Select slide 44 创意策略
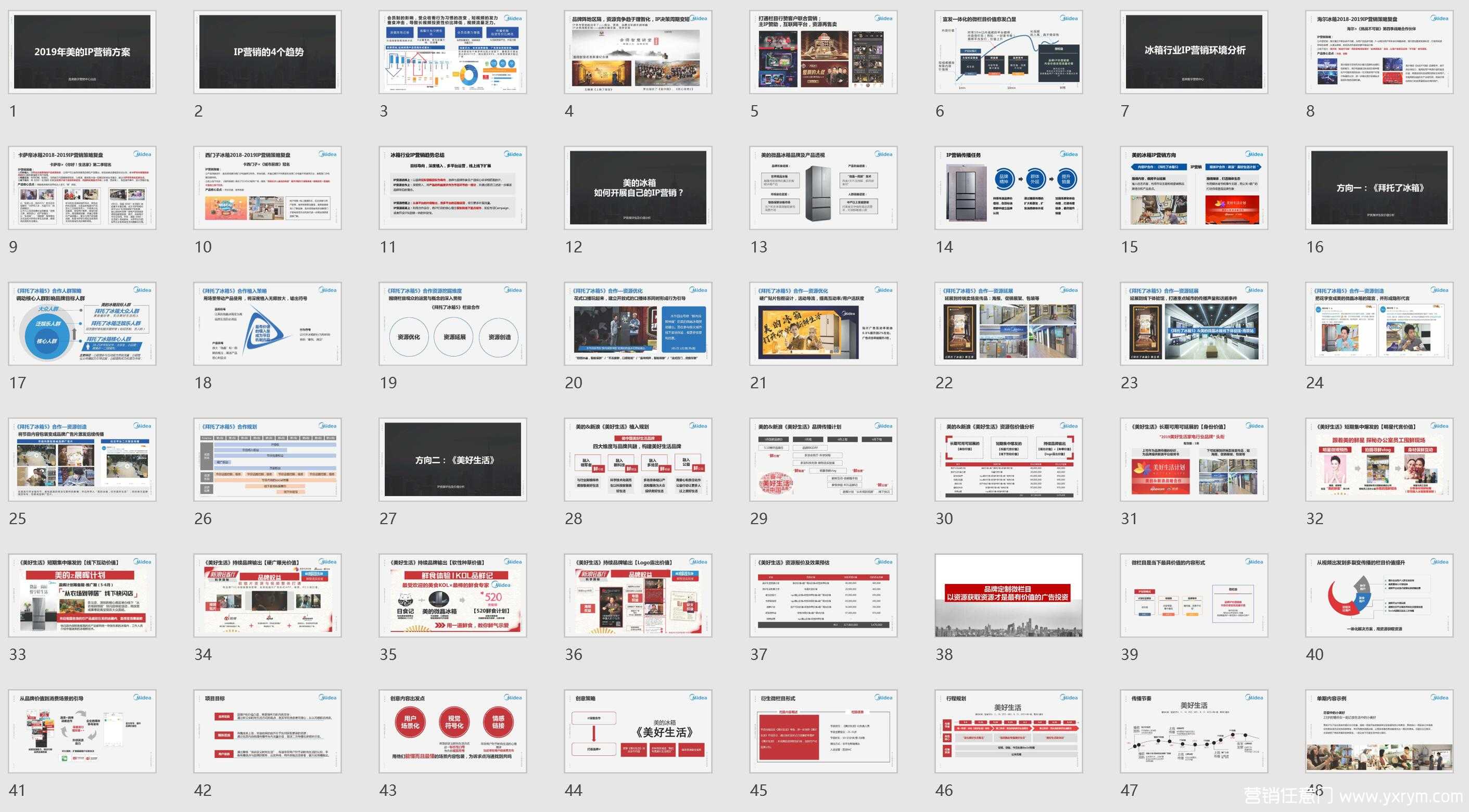Image resolution: width=1469 pixels, height=812 pixels. pyautogui.click(x=638, y=731)
